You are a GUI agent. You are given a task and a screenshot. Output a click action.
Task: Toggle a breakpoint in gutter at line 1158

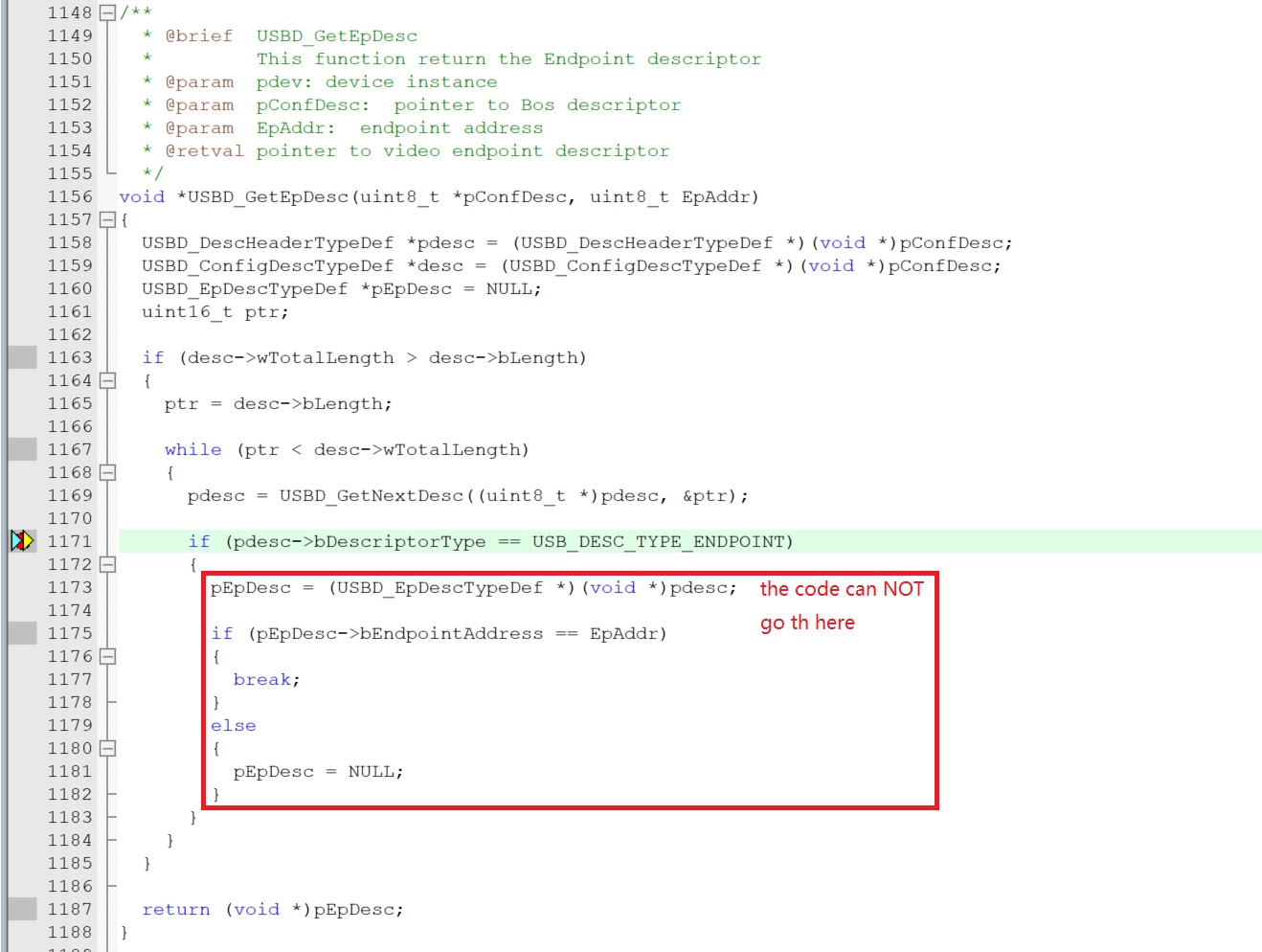click(x=21, y=241)
